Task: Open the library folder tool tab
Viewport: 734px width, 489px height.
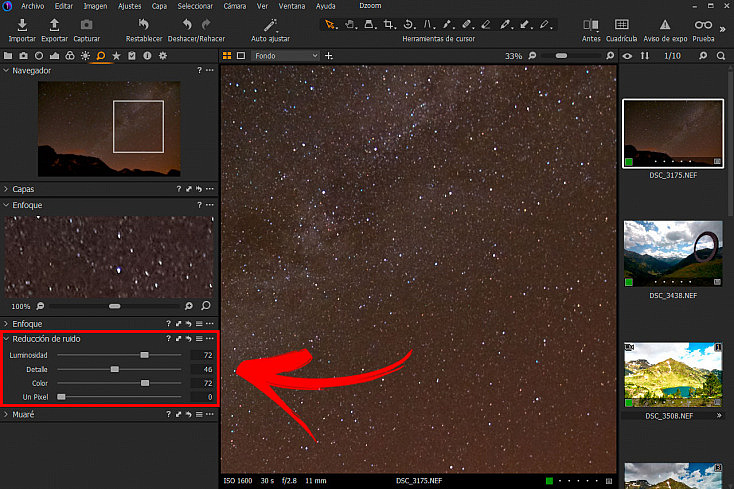Action: (8, 56)
